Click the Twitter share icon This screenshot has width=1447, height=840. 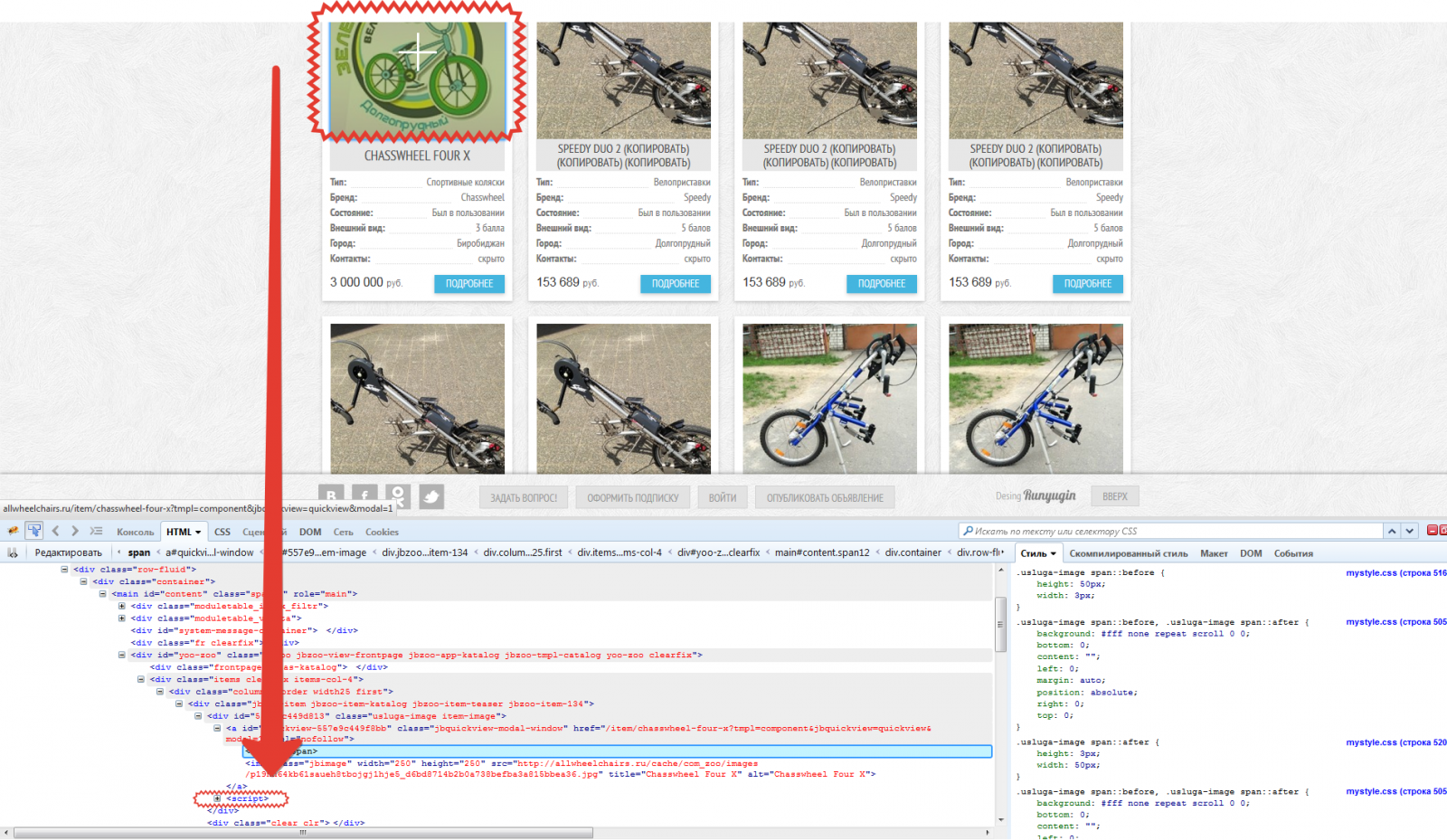tap(431, 496)
